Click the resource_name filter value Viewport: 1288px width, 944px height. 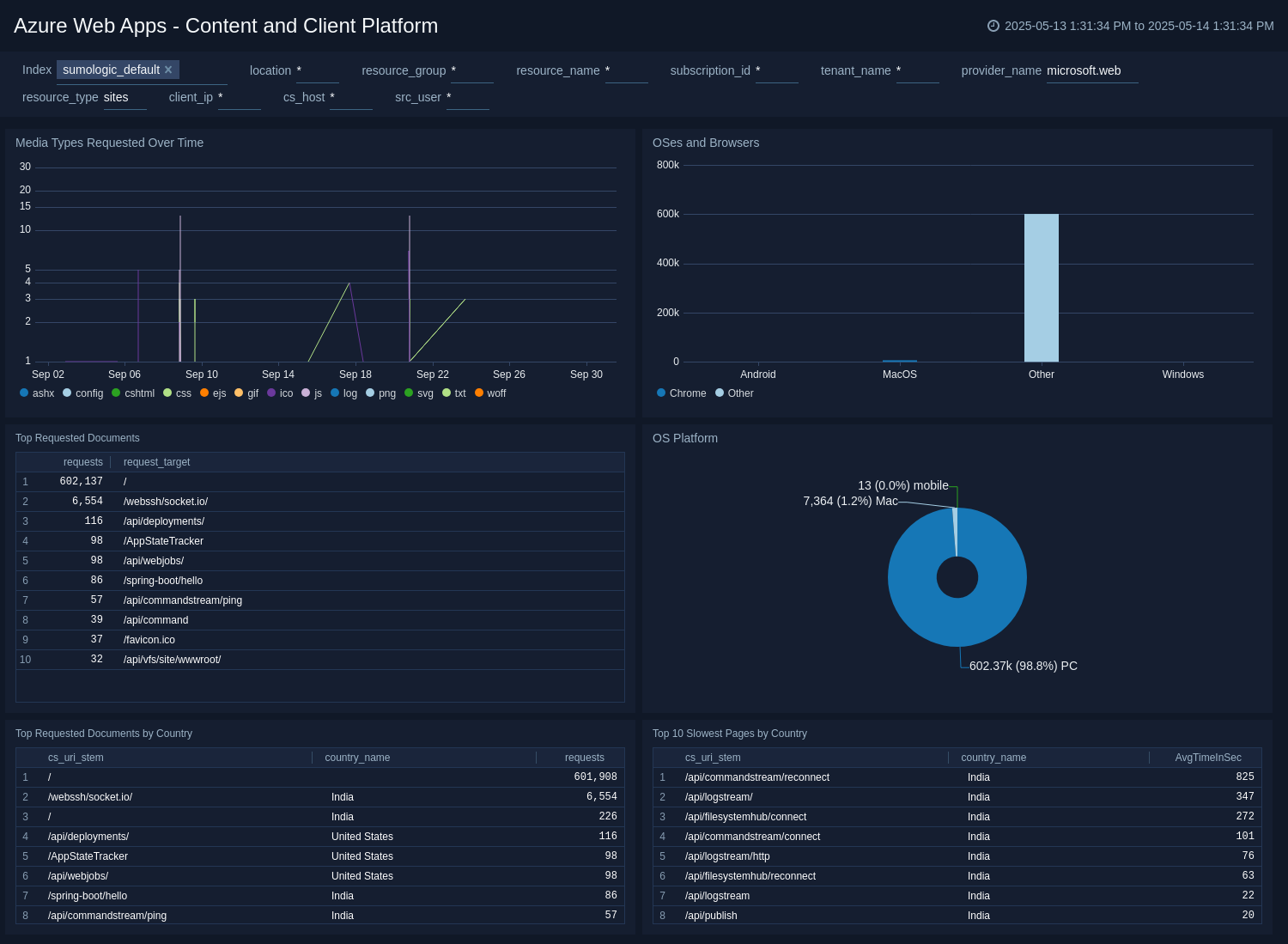[627, 71]
